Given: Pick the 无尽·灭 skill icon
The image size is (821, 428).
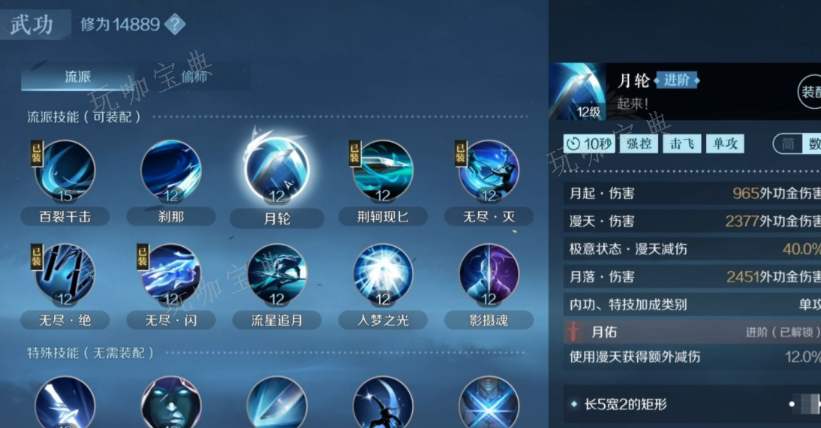Looking at the screenshot, I should coord(489,171).
